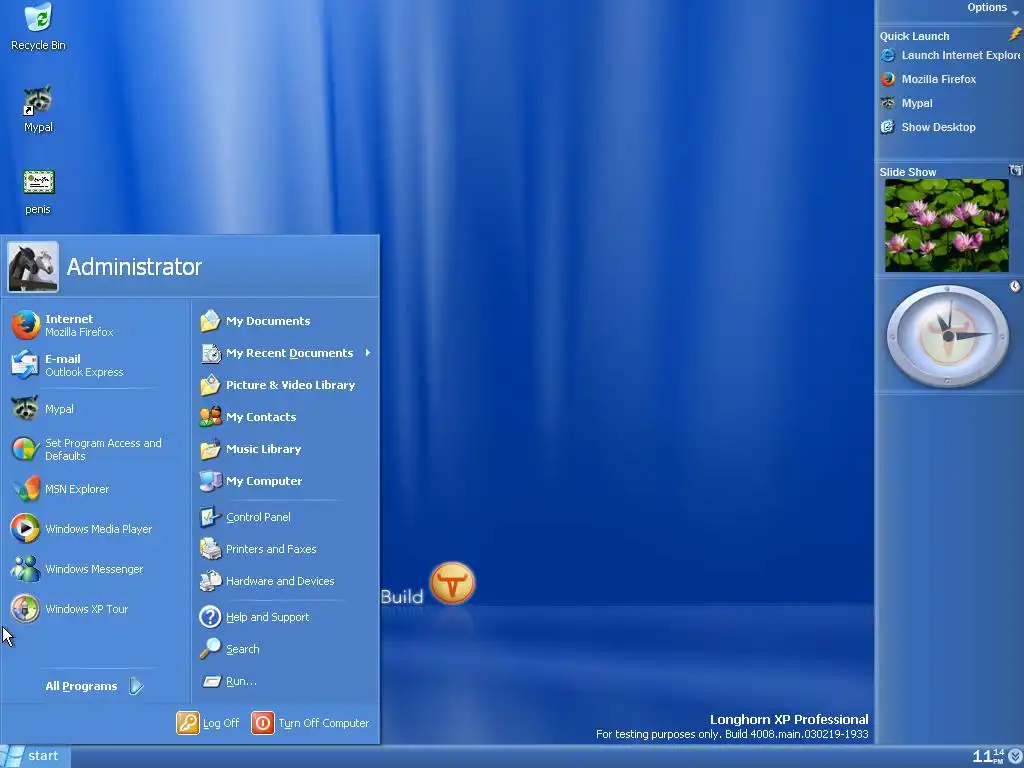
Task: Click the Slide Show tile header
Action: tap(908, 172)
